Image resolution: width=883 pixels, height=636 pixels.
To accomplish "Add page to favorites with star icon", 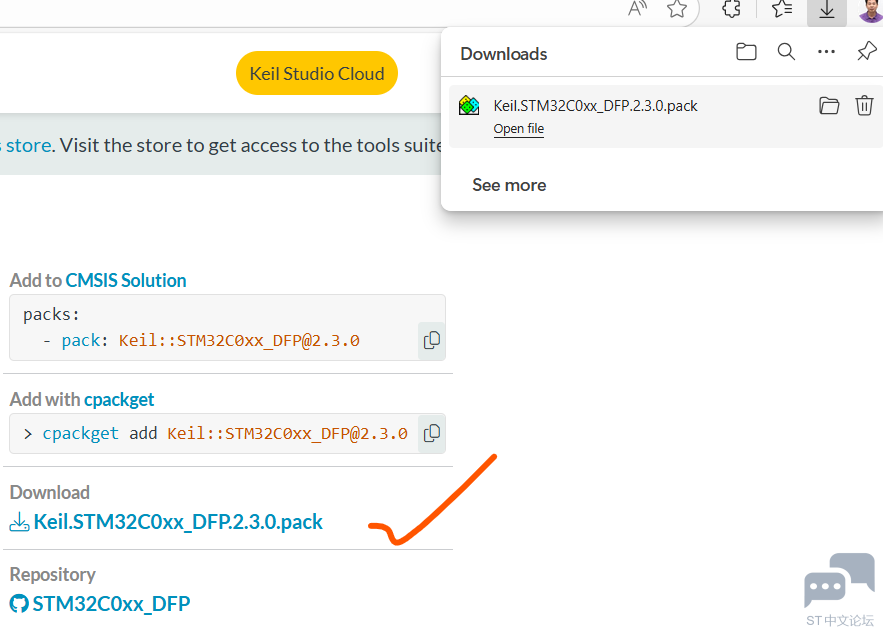I will [677, 10].
